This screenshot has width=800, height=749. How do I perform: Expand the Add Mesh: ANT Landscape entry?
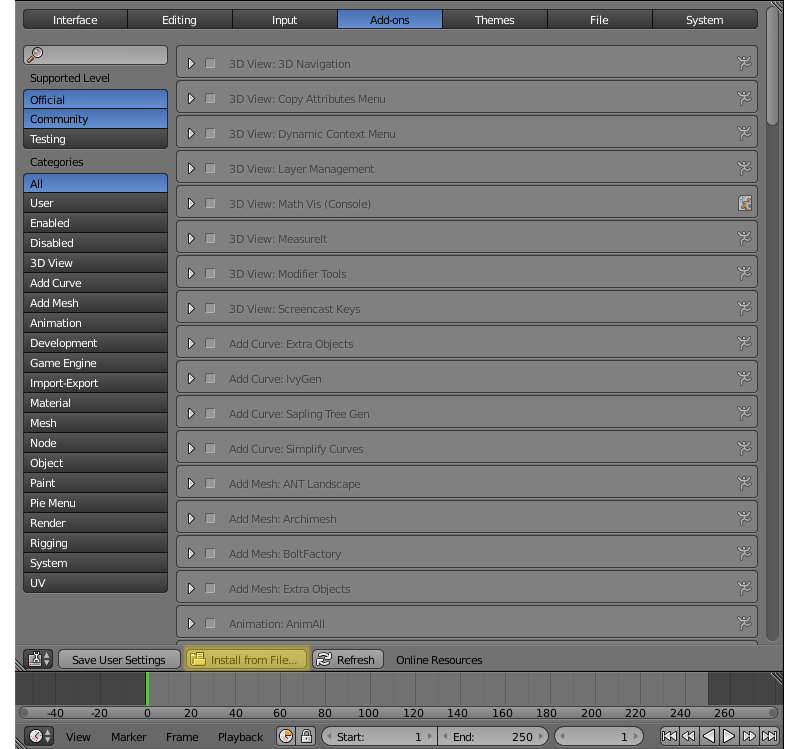point(191,484)
